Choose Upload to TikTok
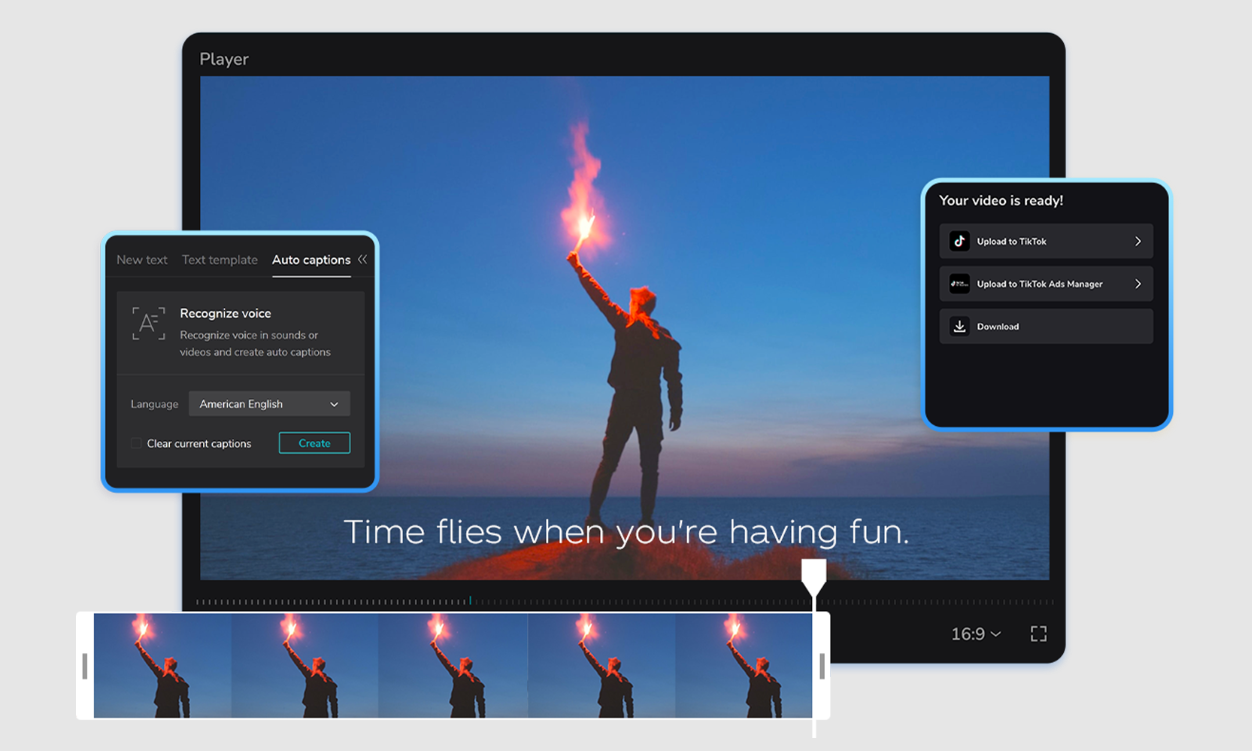Viewport: 1252px width, 751px height. [x=1046, y=241]
